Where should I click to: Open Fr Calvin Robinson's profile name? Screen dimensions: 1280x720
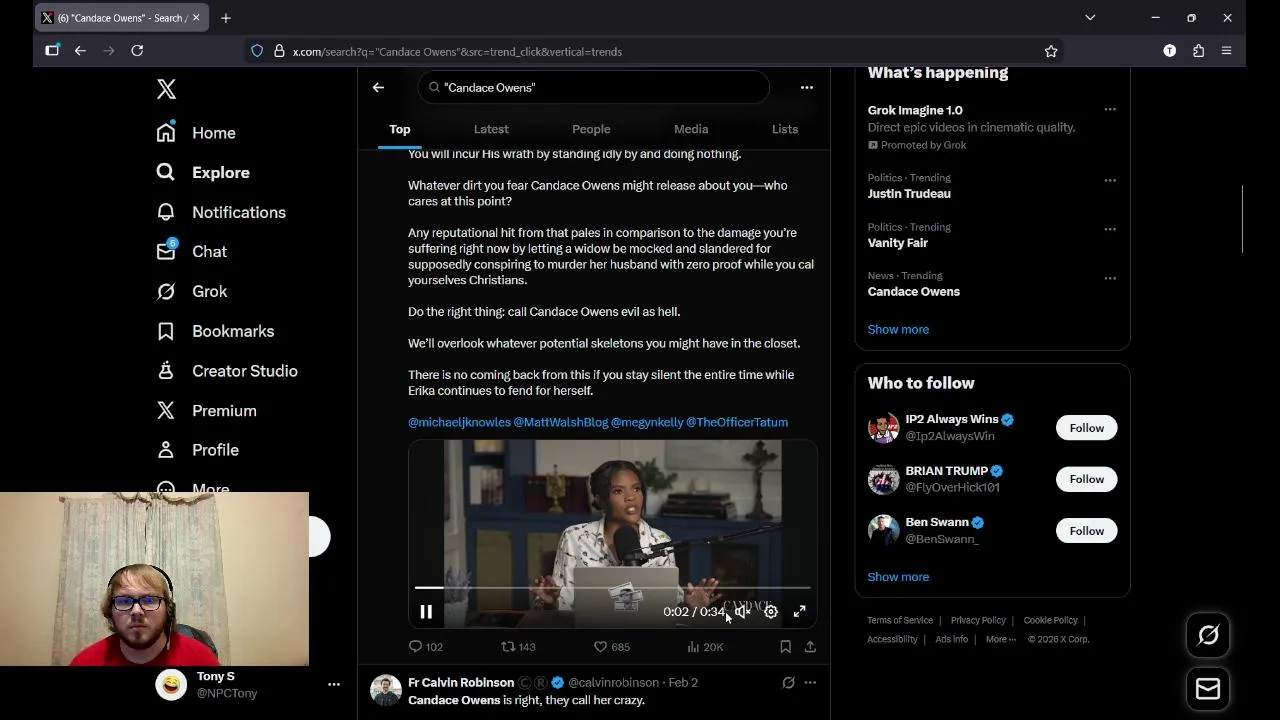[x=461, y=683]
